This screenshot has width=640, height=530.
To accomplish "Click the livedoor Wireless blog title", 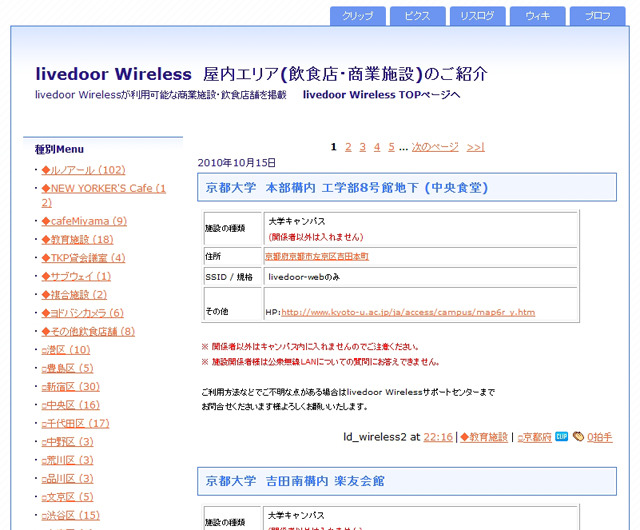I will click(x=261, y=74).
